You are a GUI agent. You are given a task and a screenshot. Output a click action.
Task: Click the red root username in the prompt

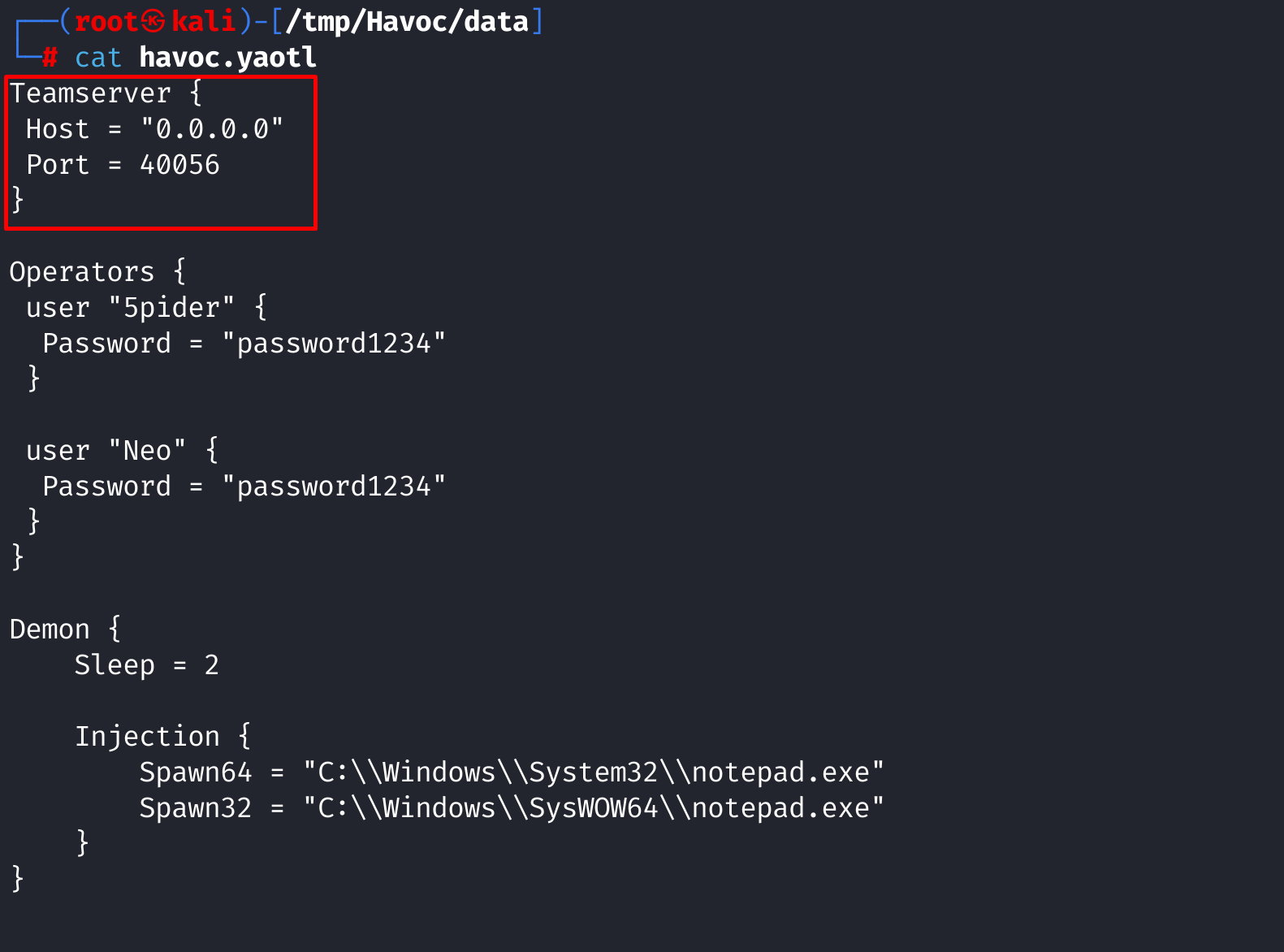(x=106, y=21)
